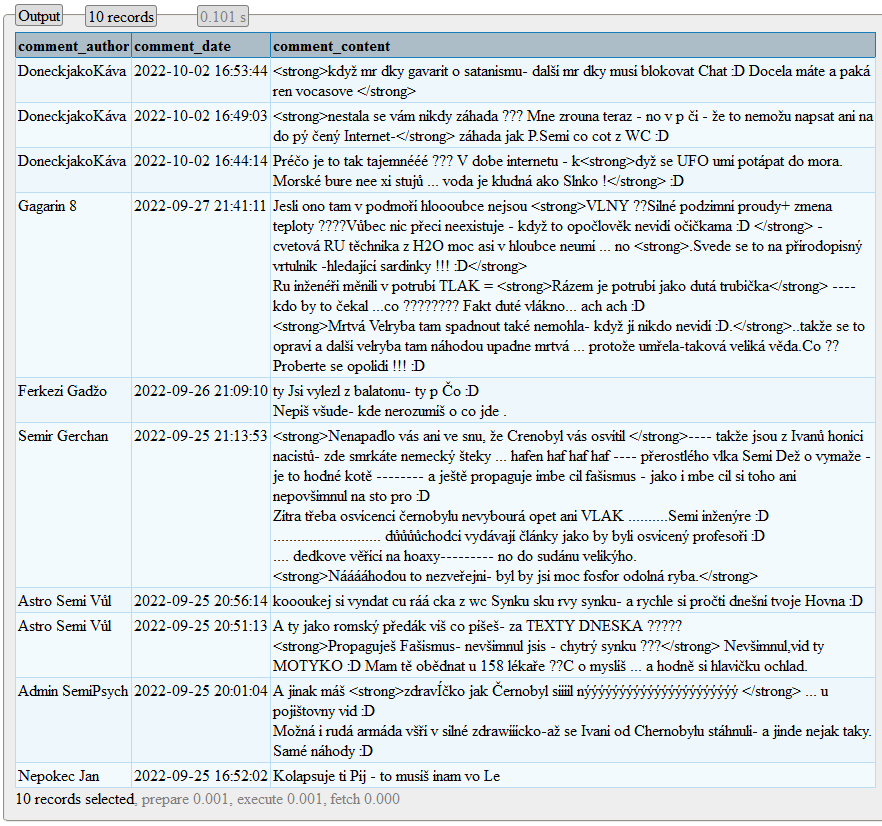Viewport: 882px width, 826px height.
Task: Select the Nepokec Jan author cell
Action: click(58, 776)
